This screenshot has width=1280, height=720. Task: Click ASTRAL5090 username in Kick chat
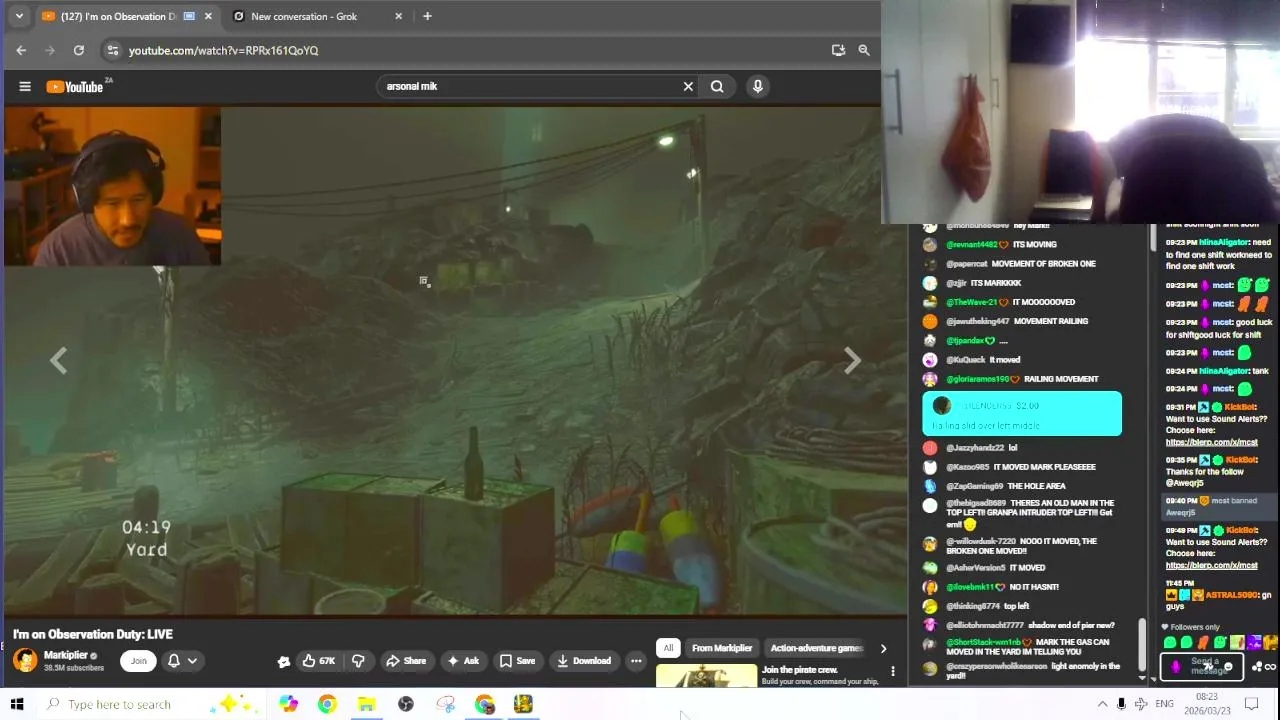point(1231,595)
